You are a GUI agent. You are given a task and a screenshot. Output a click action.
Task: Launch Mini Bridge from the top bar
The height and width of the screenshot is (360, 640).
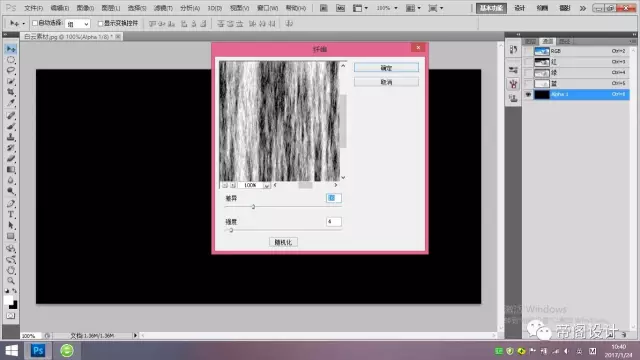pos(340,8)
